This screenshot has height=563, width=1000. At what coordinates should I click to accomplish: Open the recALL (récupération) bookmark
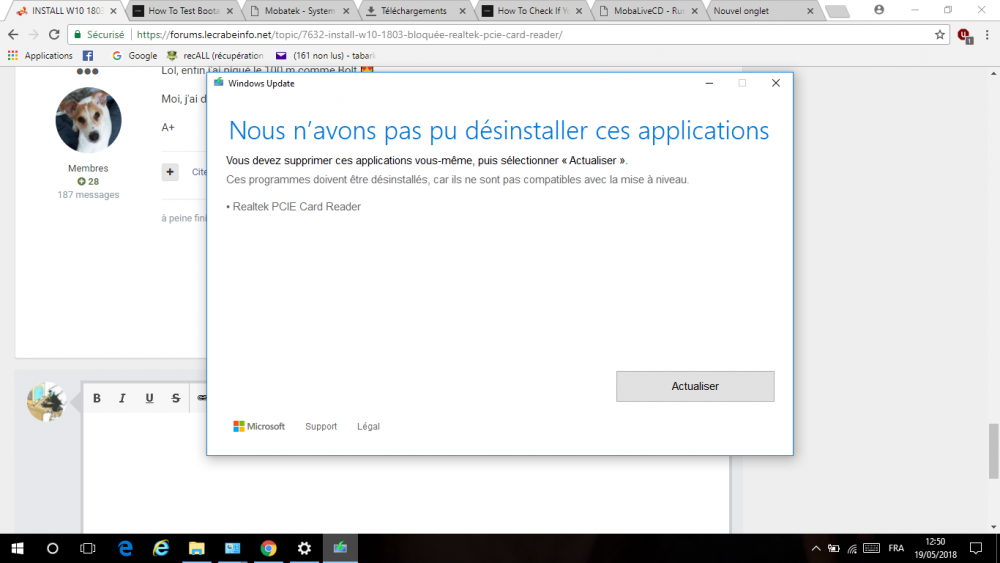(215, 55)
